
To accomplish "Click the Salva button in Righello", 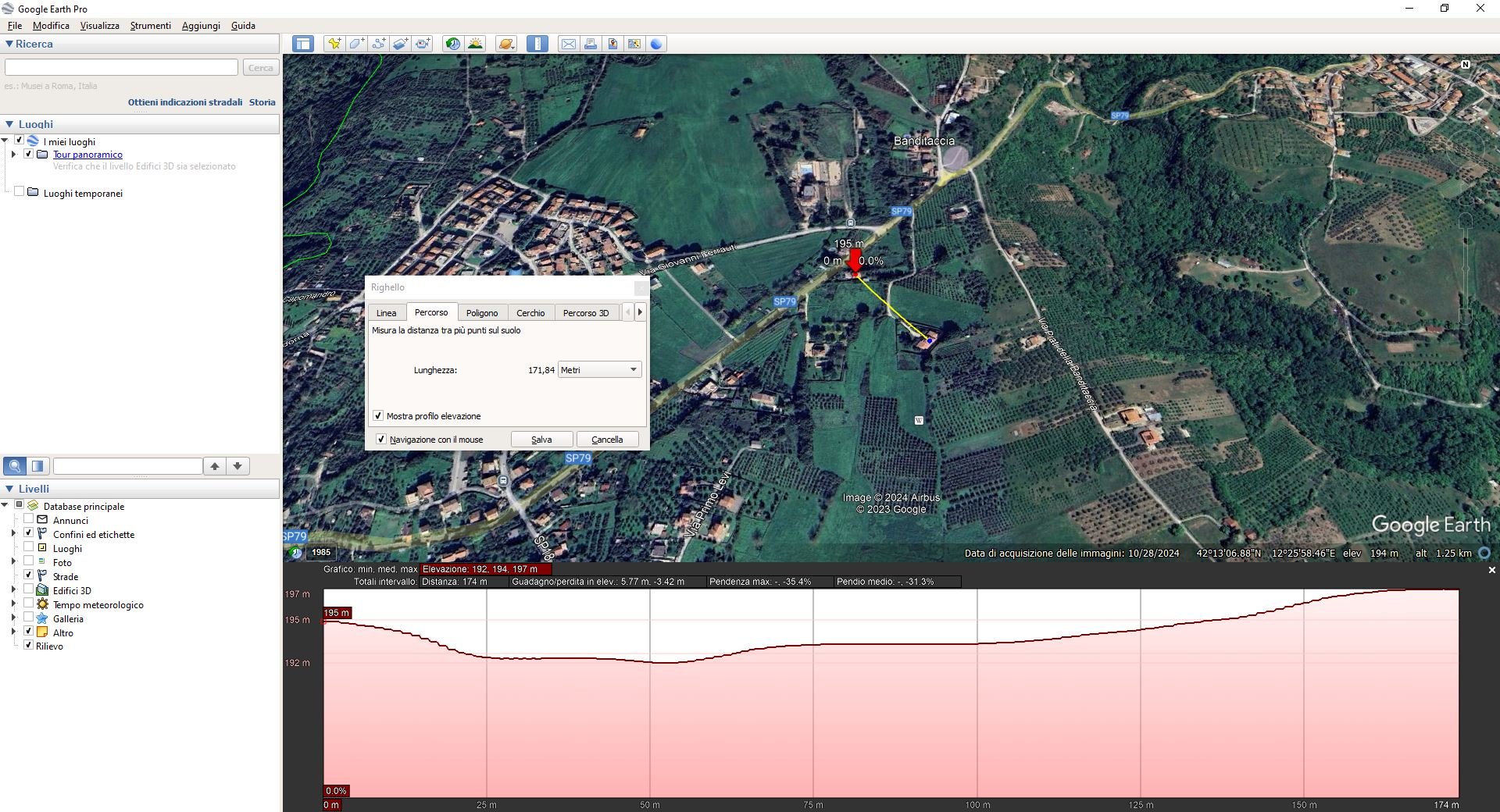I will click(x=541, y=440).
